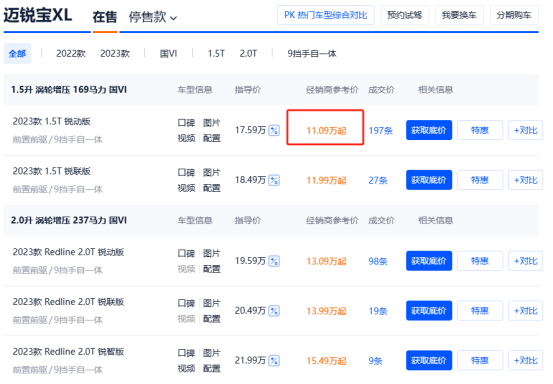
Task: Open loan calculator icon beside 19.59万
Action: tap(274, 261)
